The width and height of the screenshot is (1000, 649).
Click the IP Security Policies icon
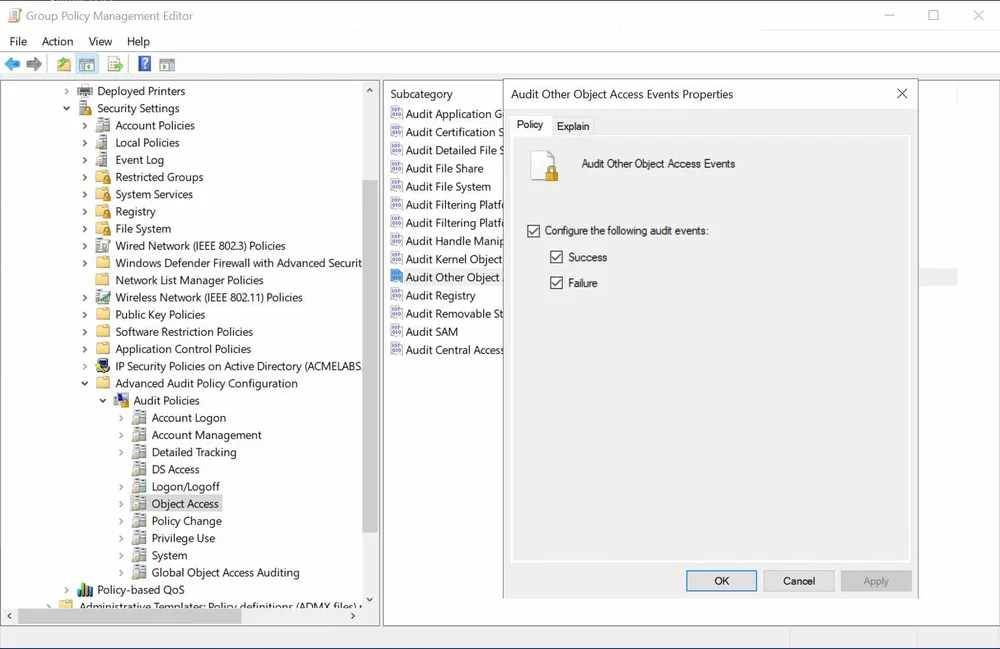tap(103, 366)
